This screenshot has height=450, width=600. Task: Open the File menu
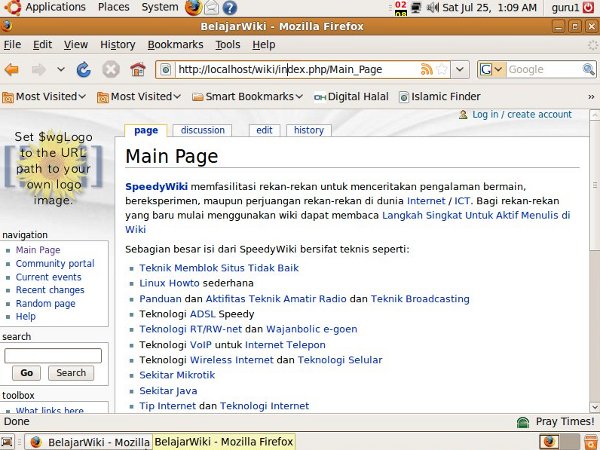click(x=12, y=45)
